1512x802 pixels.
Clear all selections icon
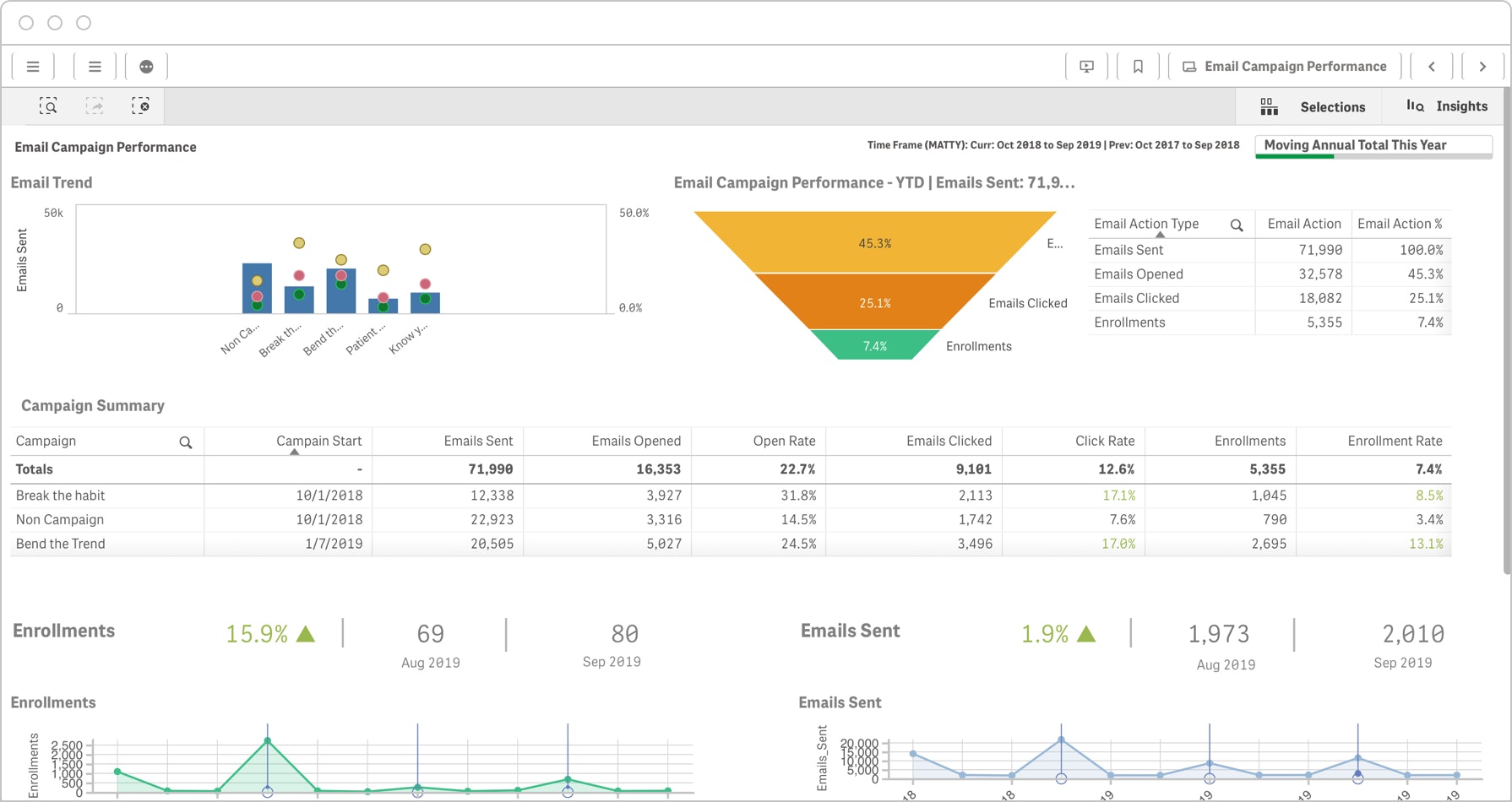coord(140,106)
